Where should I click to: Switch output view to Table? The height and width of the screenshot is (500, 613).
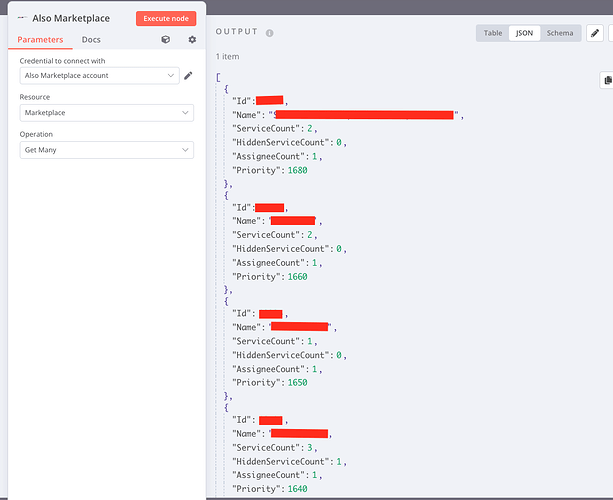(493, 33)
